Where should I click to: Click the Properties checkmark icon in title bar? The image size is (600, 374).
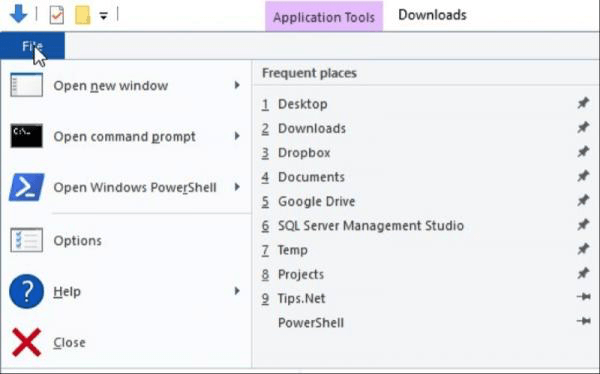(x=57, y=15)
